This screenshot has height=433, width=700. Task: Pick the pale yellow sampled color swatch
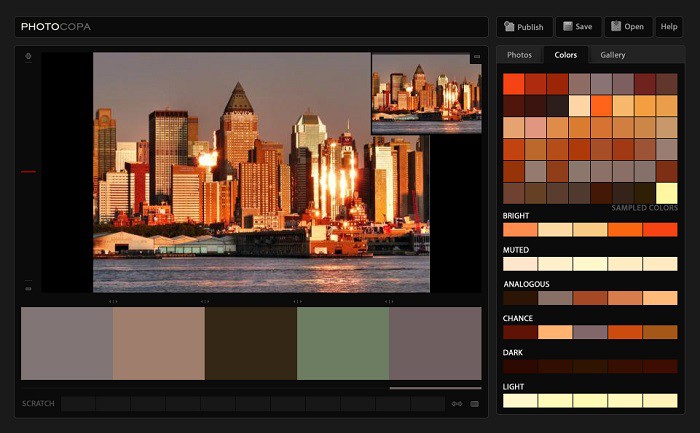point(666,193)
